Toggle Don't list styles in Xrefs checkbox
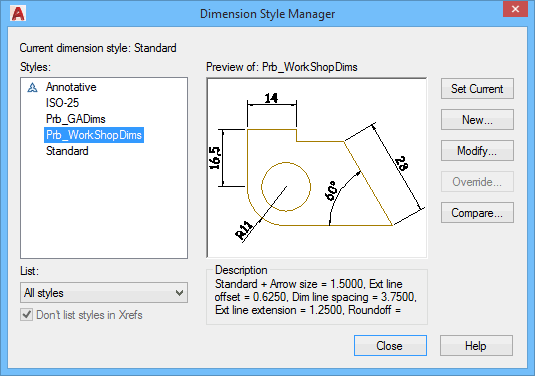 click(27, 315)
